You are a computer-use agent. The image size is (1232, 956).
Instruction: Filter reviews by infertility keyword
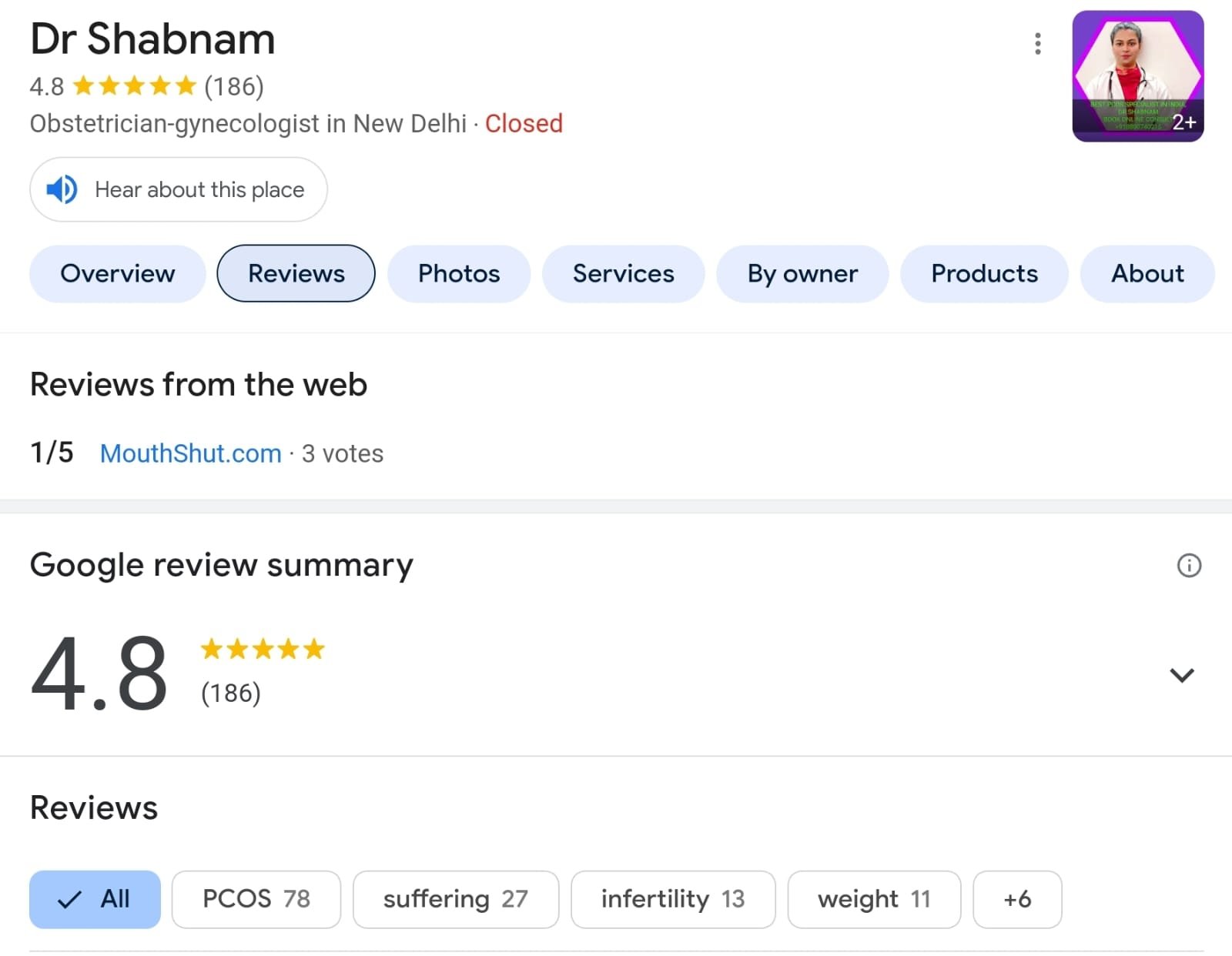pyautogui.click(x=672, y=899)
